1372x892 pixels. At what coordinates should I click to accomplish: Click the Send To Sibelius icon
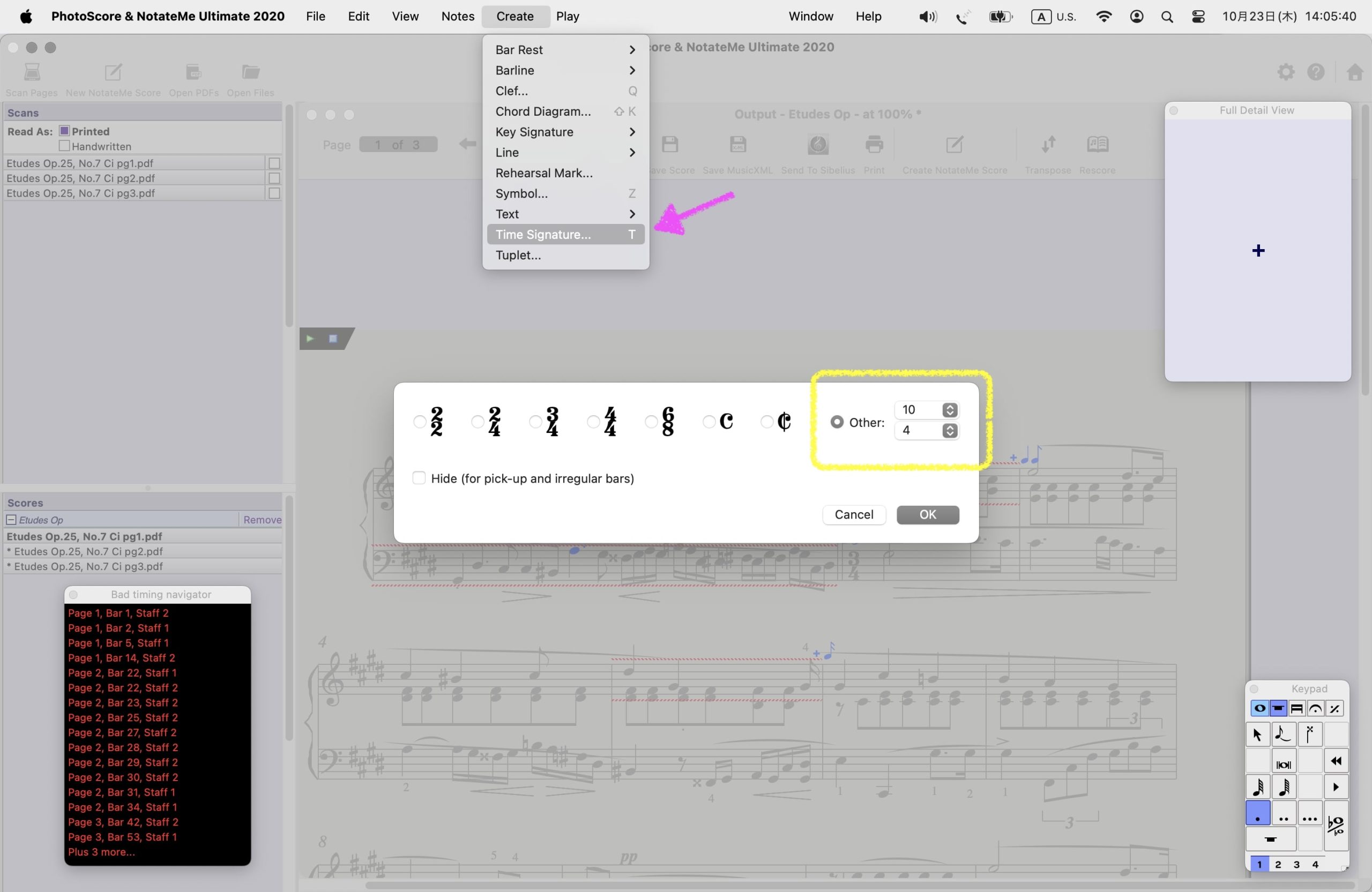pyautogui.click(x=817, y=145)
